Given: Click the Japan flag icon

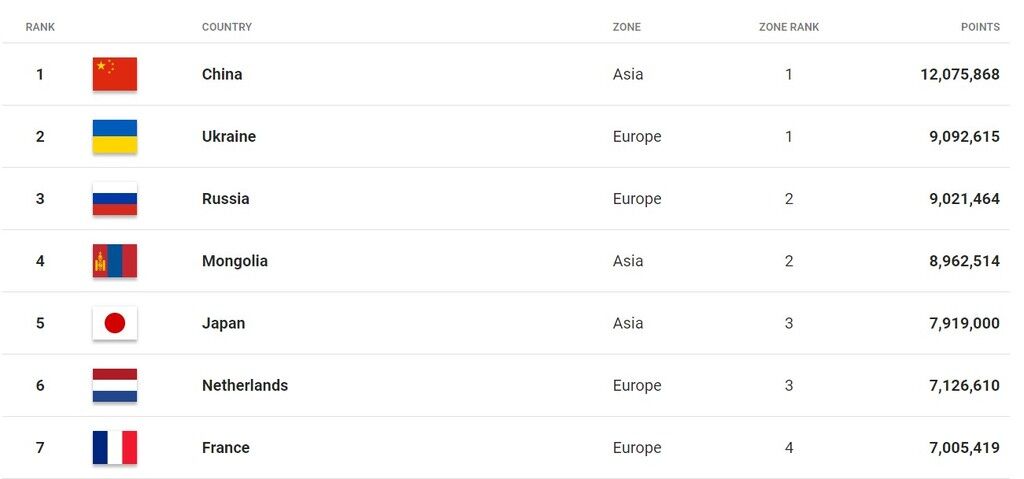Looking at the screenshot, I should 115,323.
